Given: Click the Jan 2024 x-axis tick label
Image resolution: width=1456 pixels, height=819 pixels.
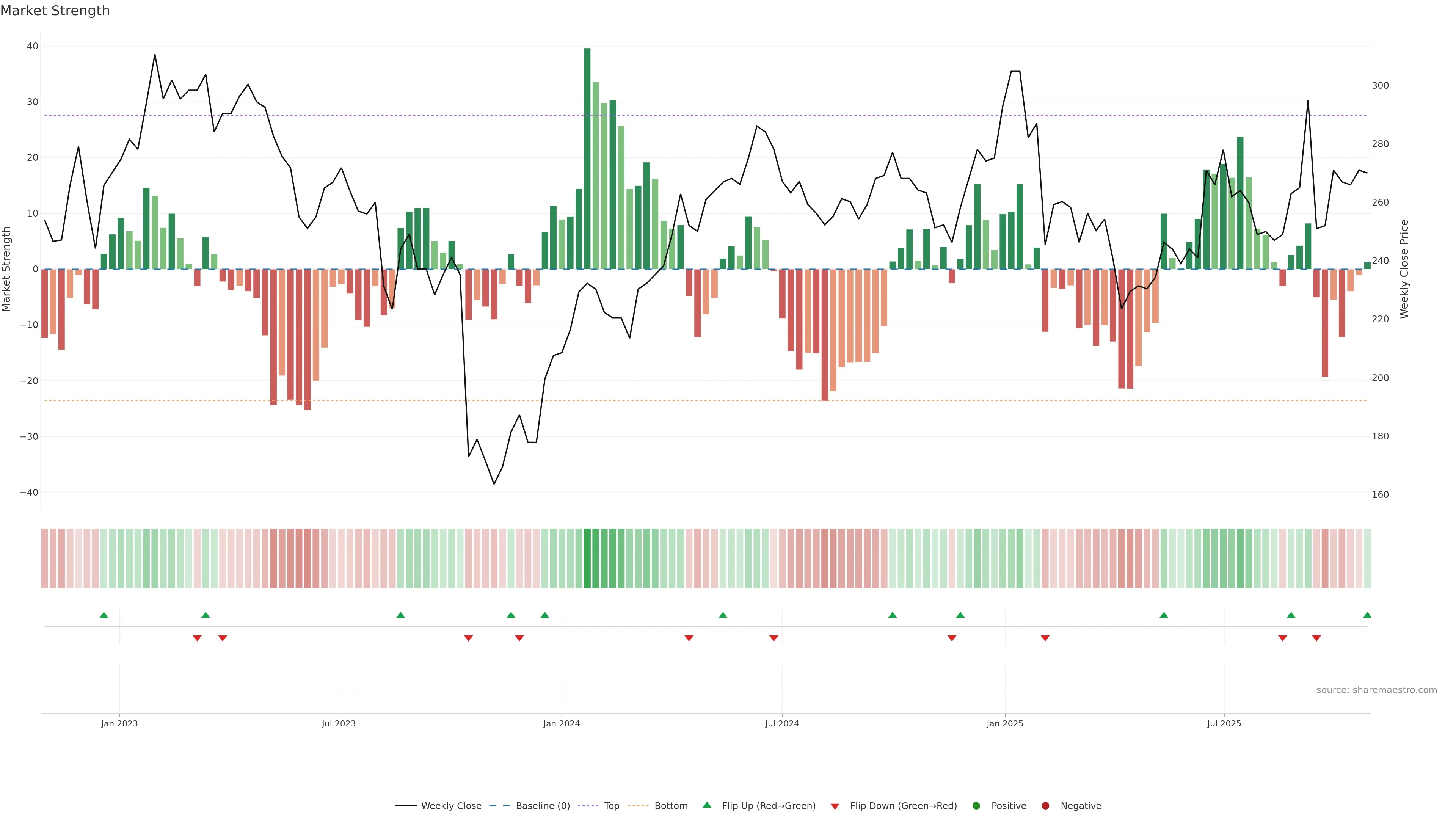Looking at the screenshot, I should (561, 723).
